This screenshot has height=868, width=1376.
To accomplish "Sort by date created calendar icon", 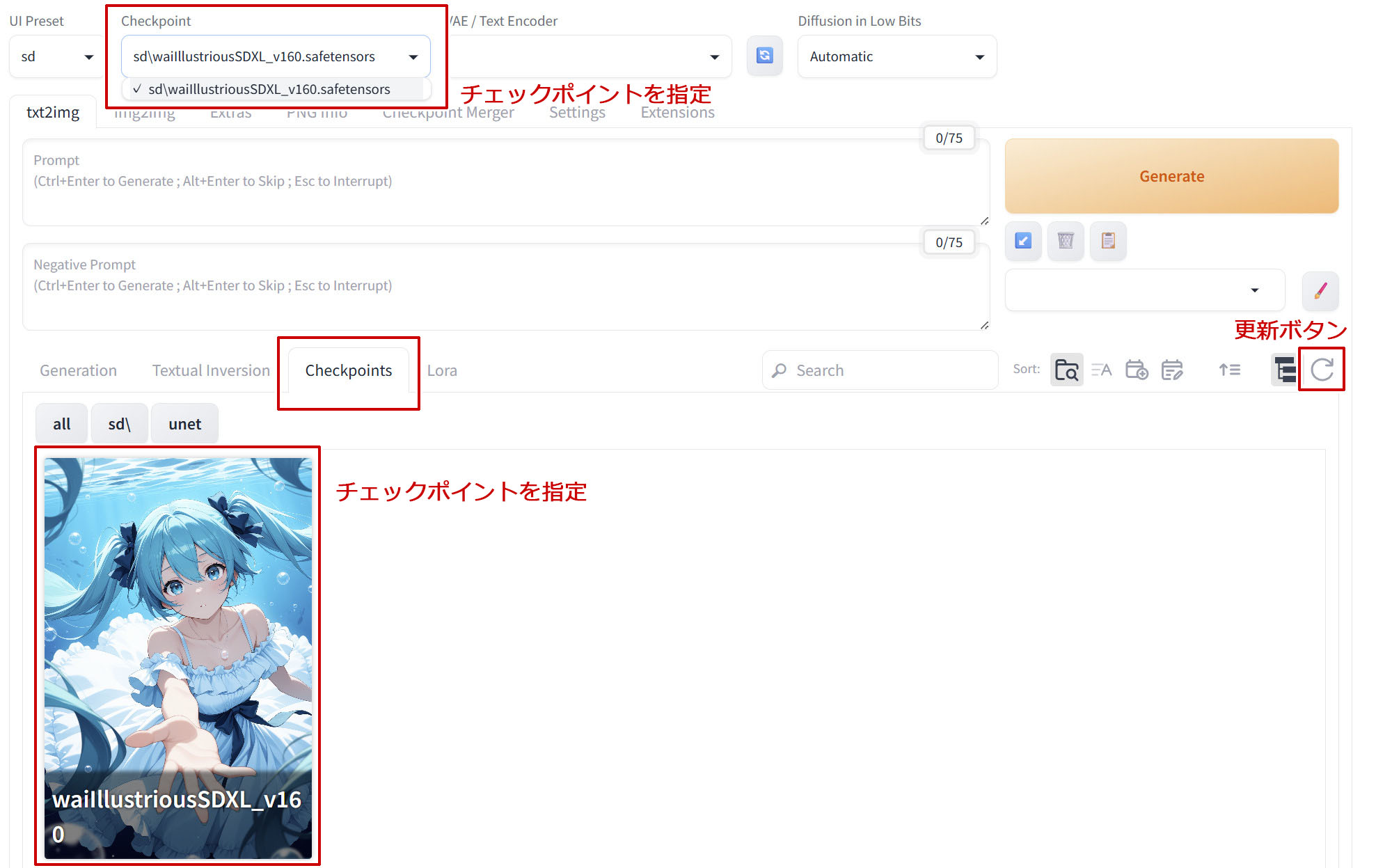I will click(1137, 370).
